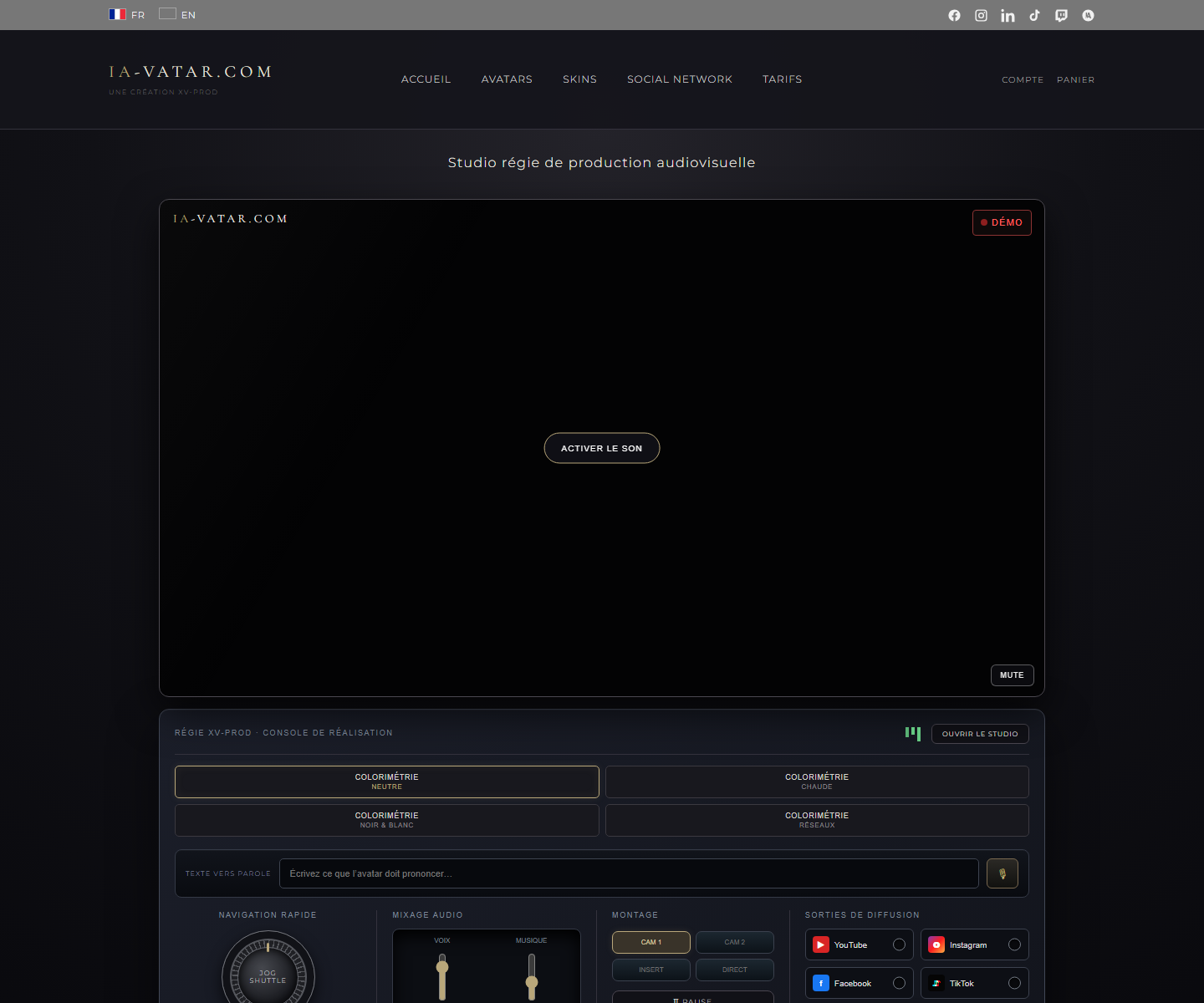Switch to CAM 2 in montage
This screenshot has width=1204, height=1003.
click(x=735, y=942)
